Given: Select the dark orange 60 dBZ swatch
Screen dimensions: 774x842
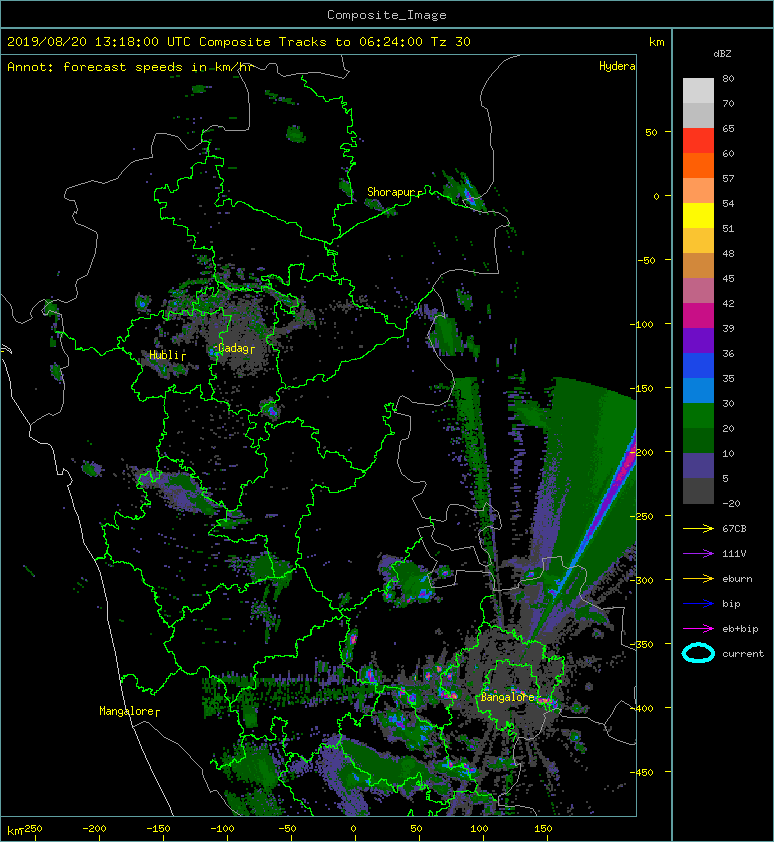Looking at the screenshot, I should [698, 165].
